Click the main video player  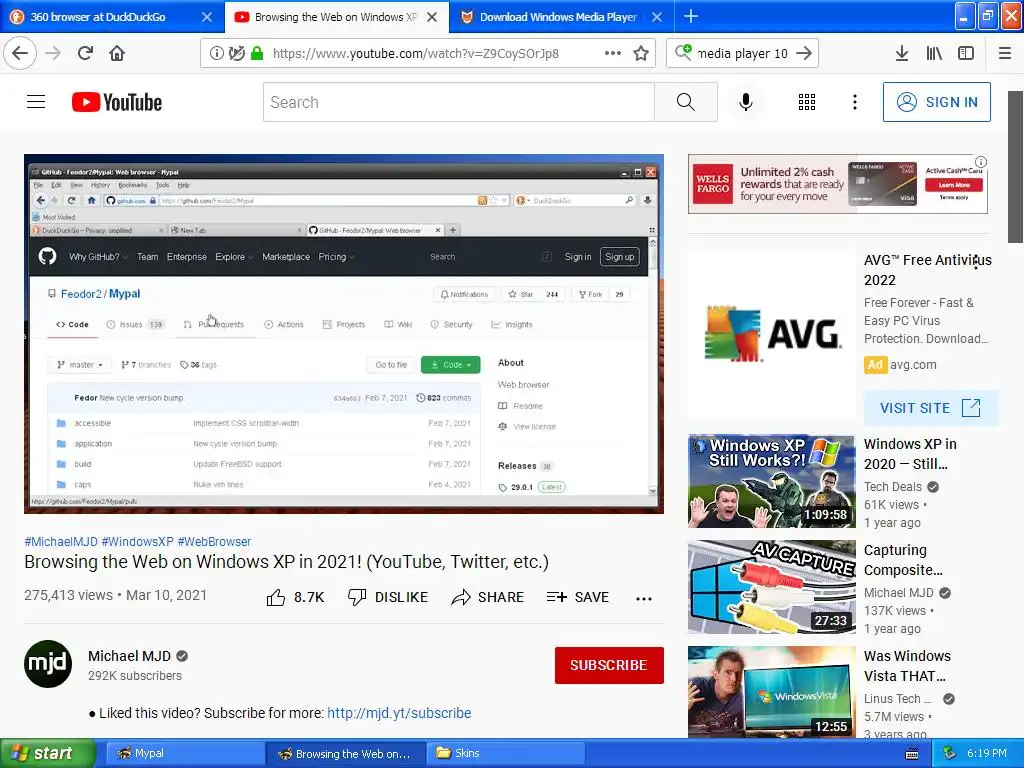pyautogui.click(x=344, y=334)
